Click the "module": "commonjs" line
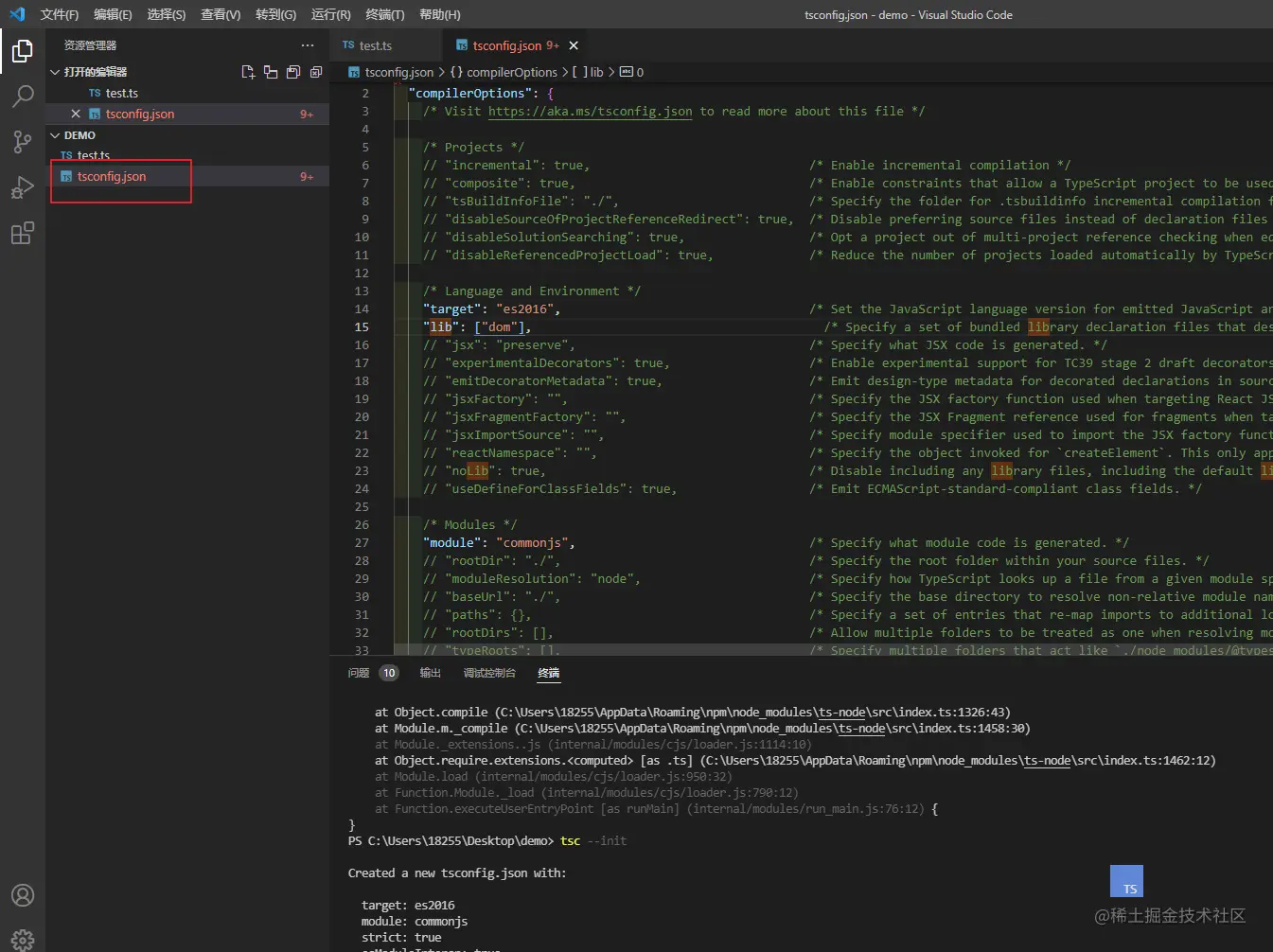Viewport: 1273px width, 952px height. [x=499, y=542]
